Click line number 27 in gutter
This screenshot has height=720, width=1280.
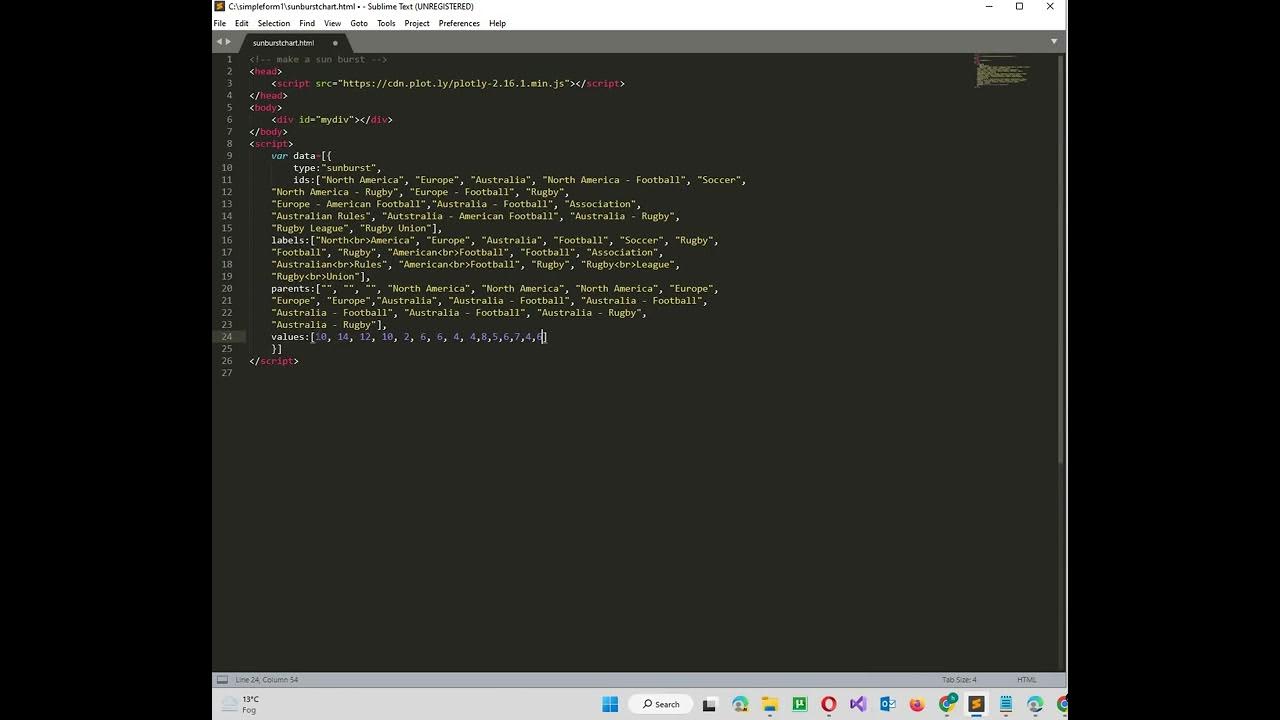click(x=227, y=373)
